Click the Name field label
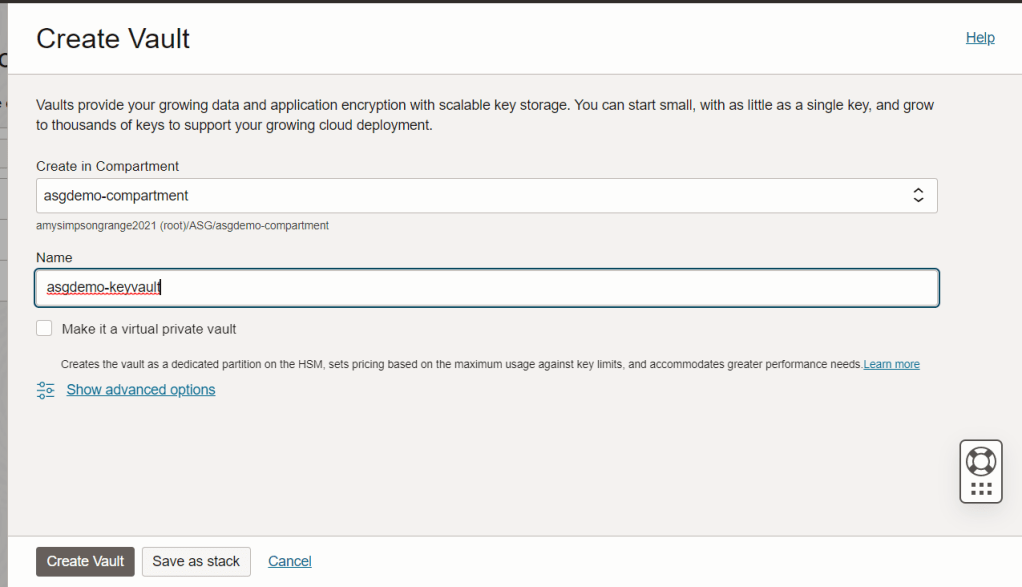The width and height of the screenshot is (1022, 587). click(54, 258)
